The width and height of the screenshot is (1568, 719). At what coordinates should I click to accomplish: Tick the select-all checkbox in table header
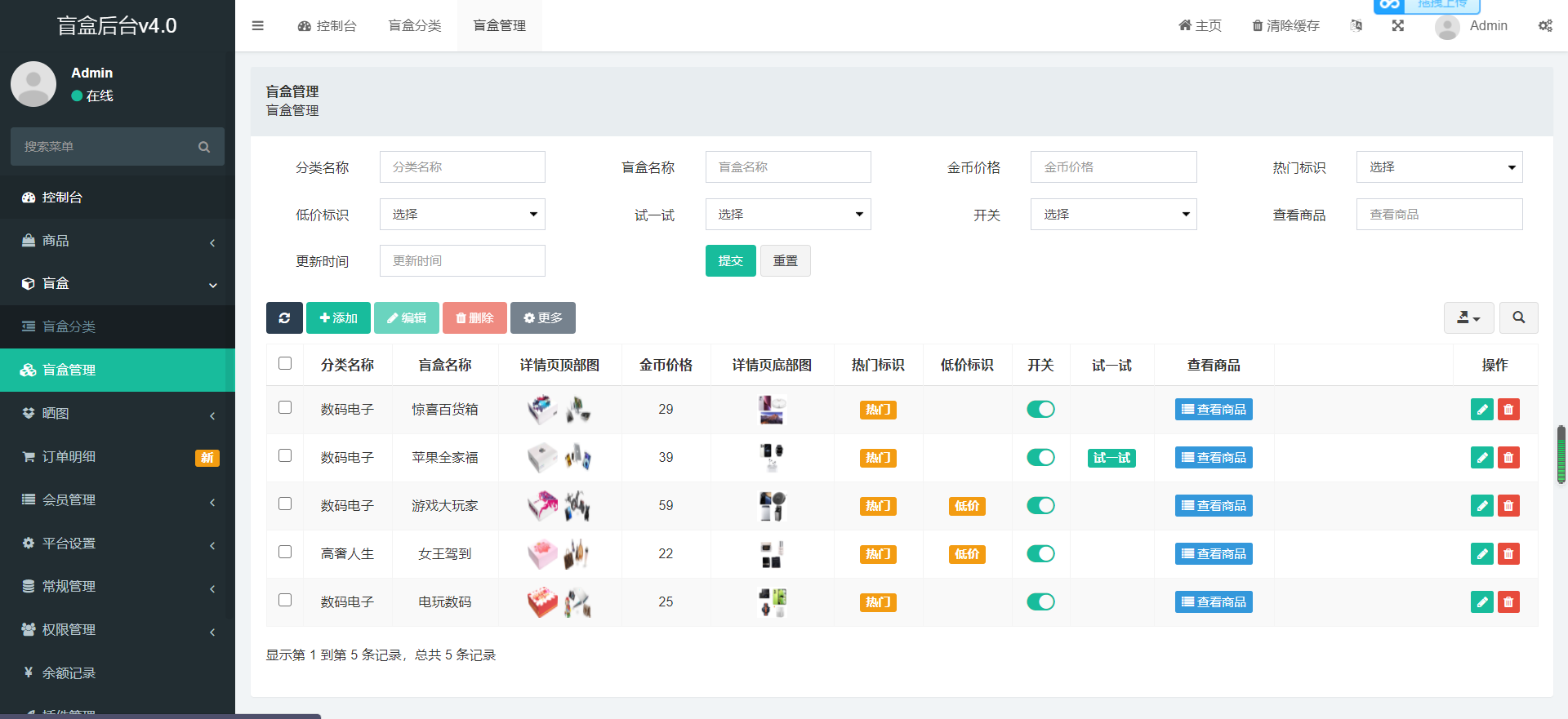coord(285,364)
